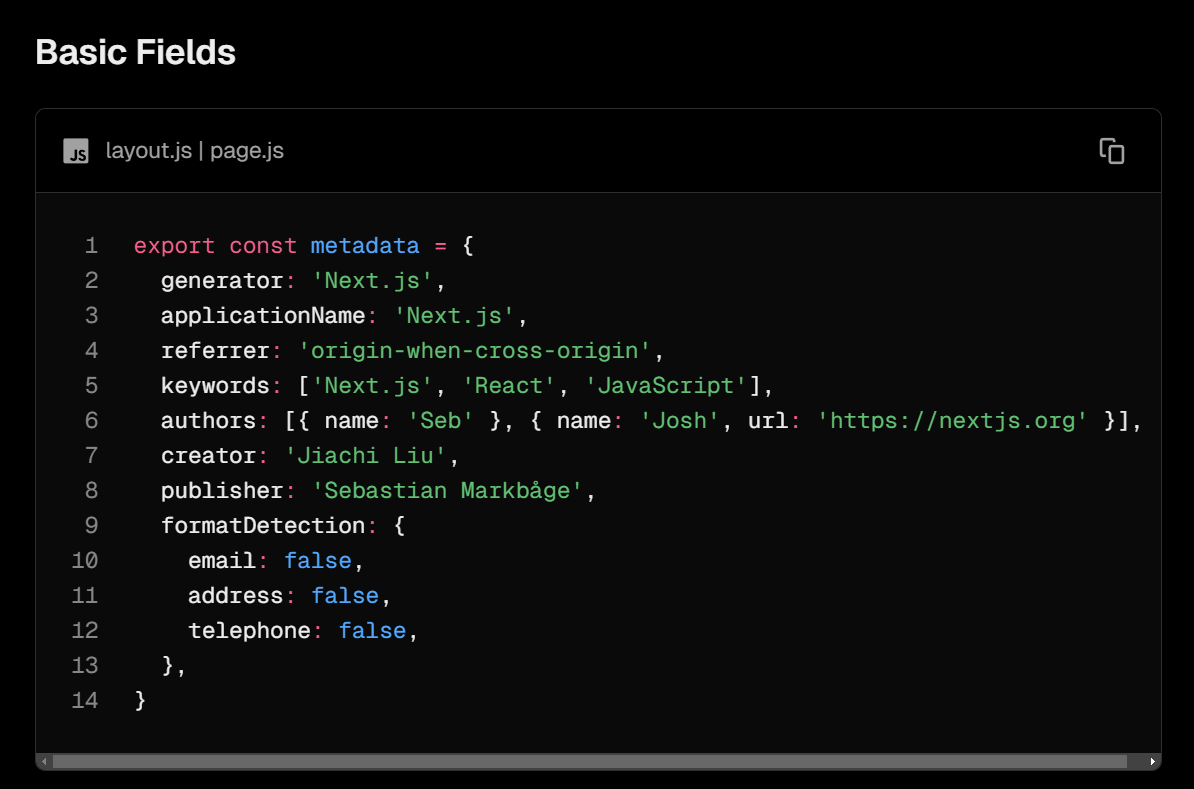Select the layout.js filename label

coord(148,151)
